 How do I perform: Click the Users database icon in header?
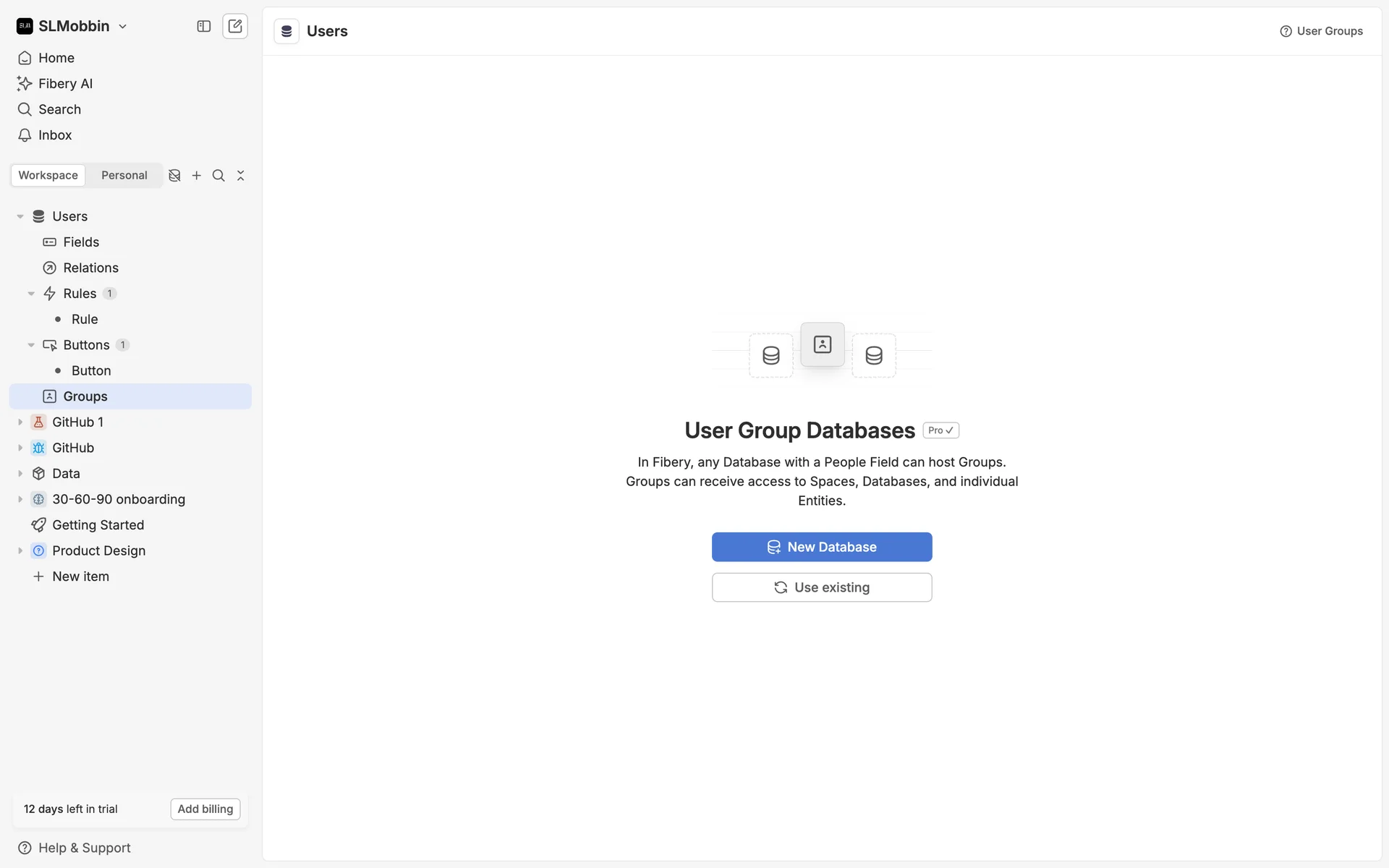coord(286,31)
